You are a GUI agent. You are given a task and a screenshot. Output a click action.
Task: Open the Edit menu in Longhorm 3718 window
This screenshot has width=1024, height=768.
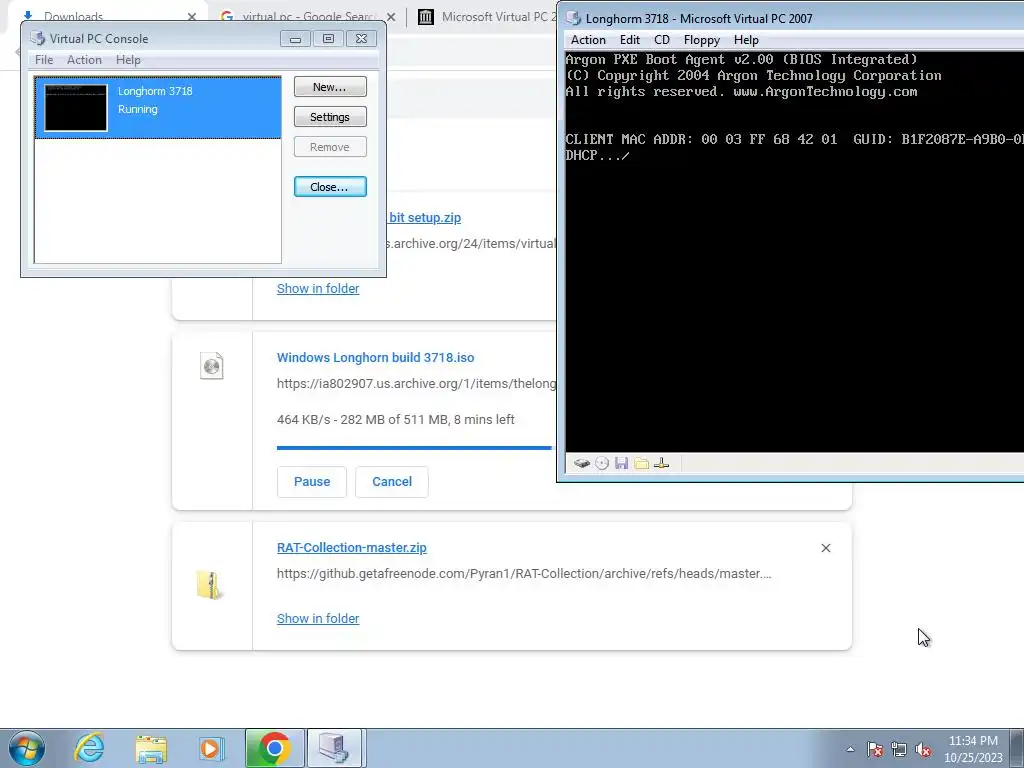630,40
